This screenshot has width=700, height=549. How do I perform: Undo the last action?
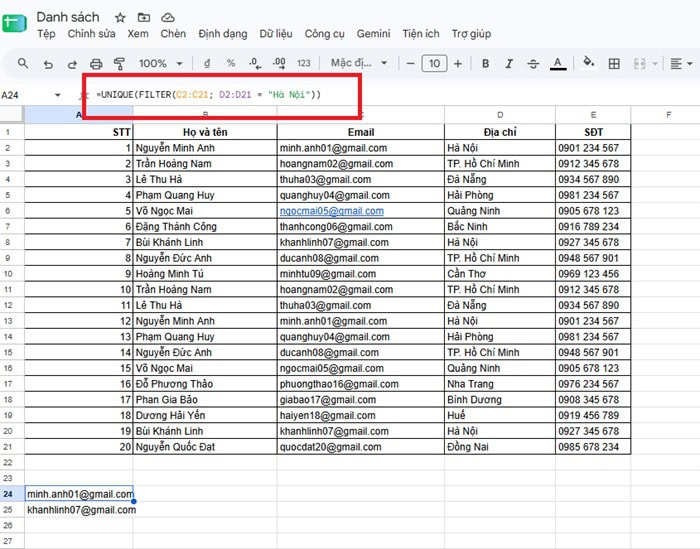coord(48,64)
